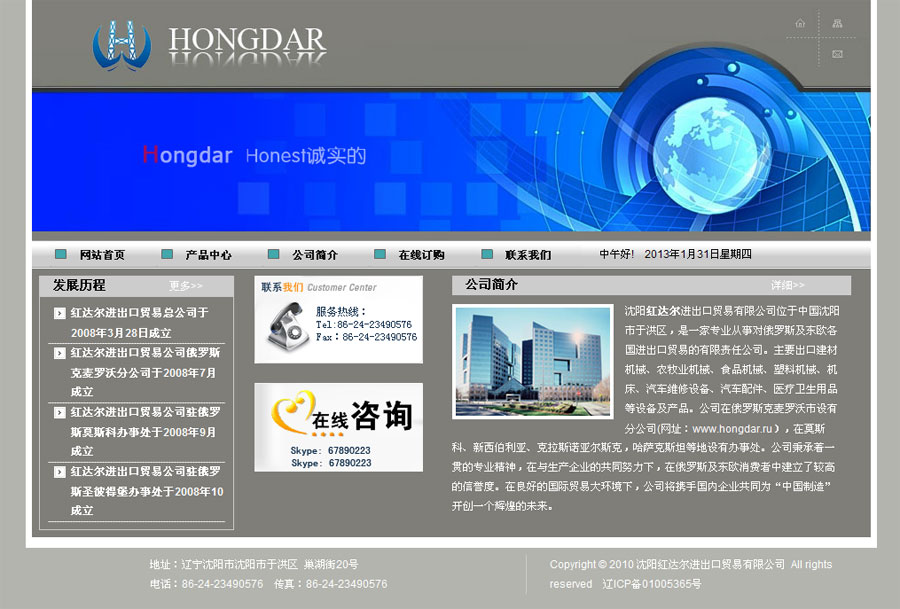Click 详细>> link in 公司简介 panel
The width and height of the screenshot is (900, 609).
[787, 285]
